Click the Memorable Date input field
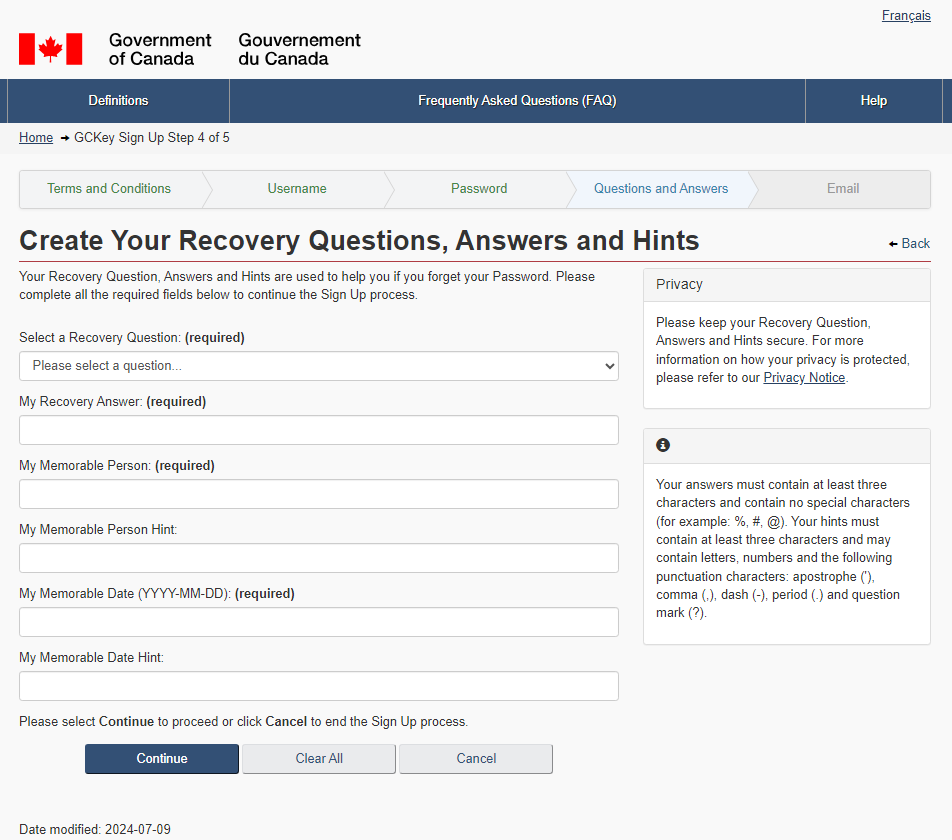 tap(318, 622)
